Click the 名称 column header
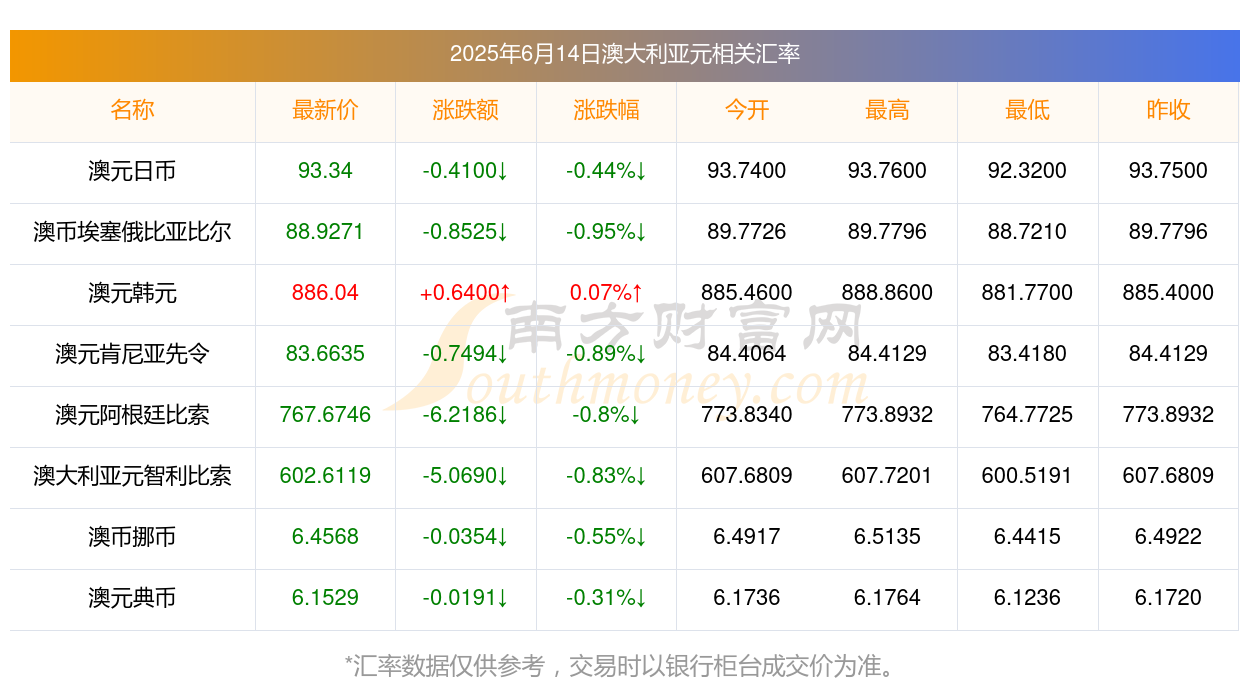 pos(132,110)
